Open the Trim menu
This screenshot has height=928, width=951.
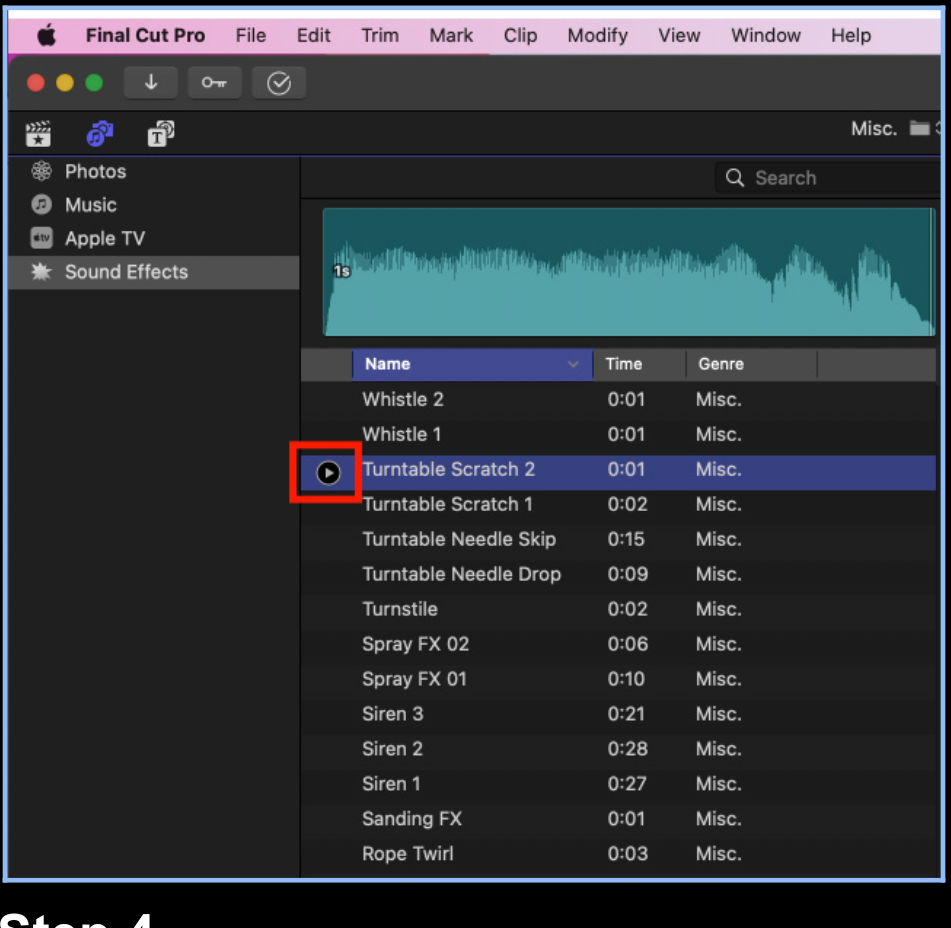[x=380, y=35]
